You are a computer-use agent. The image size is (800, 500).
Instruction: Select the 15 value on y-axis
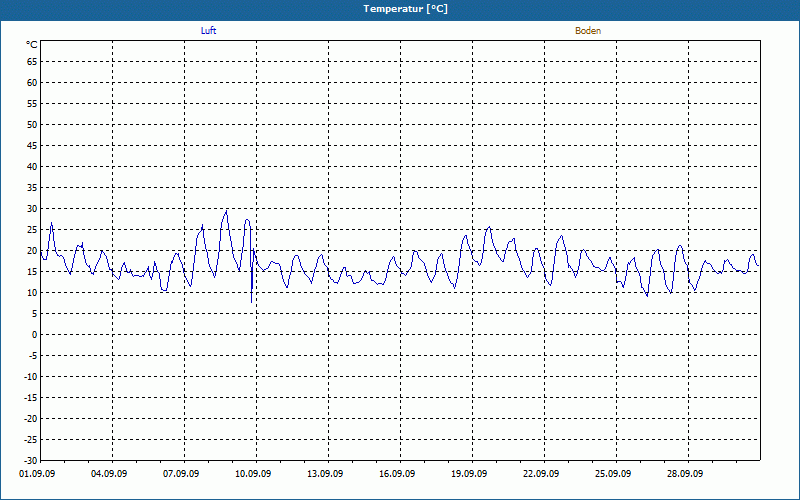pyautogui.click(x=32, y=271)
